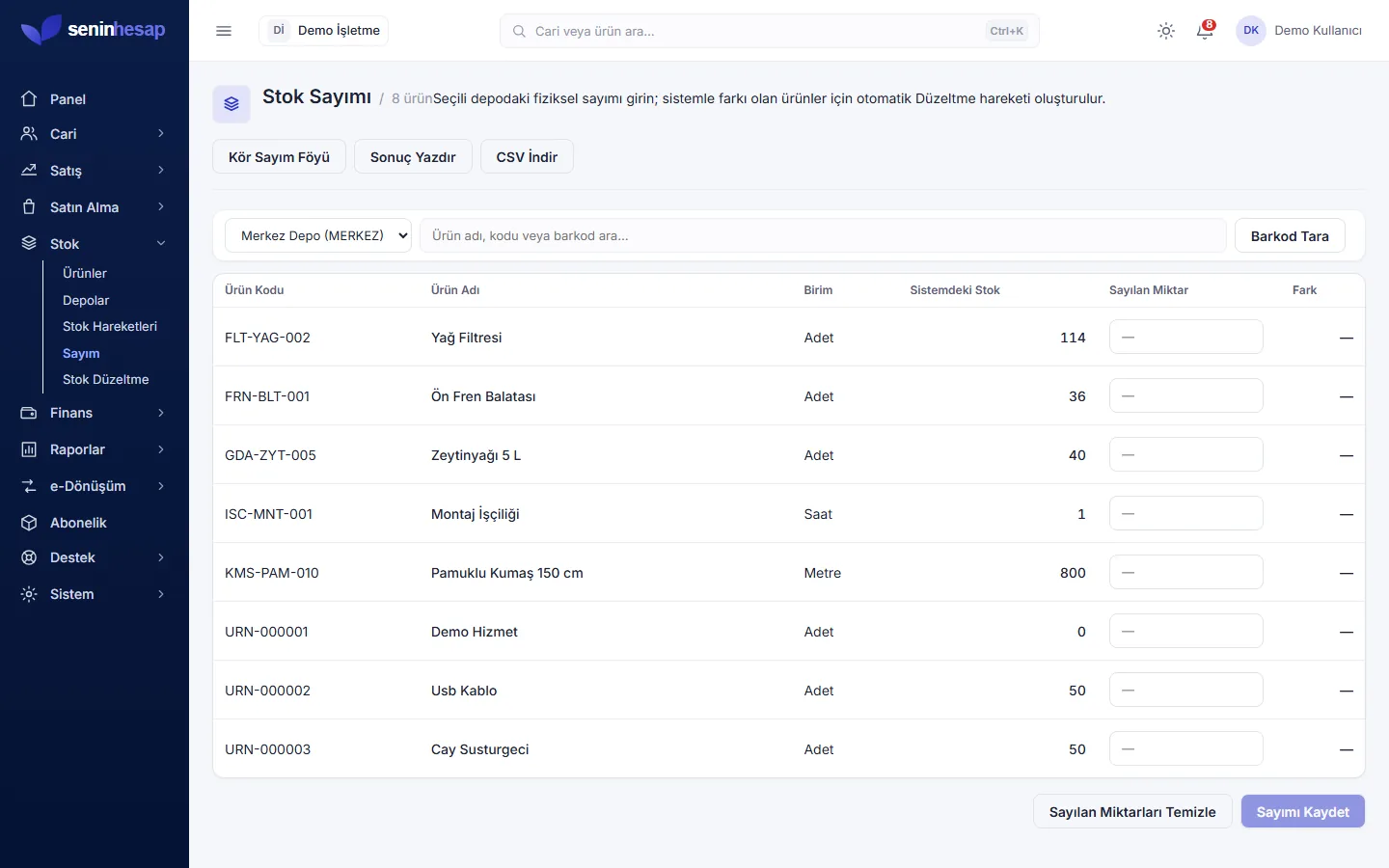Viewport: 1389px width, 868px height.
Task: Open Stok Hareketleri submenu item
Action: coord(110,327)
